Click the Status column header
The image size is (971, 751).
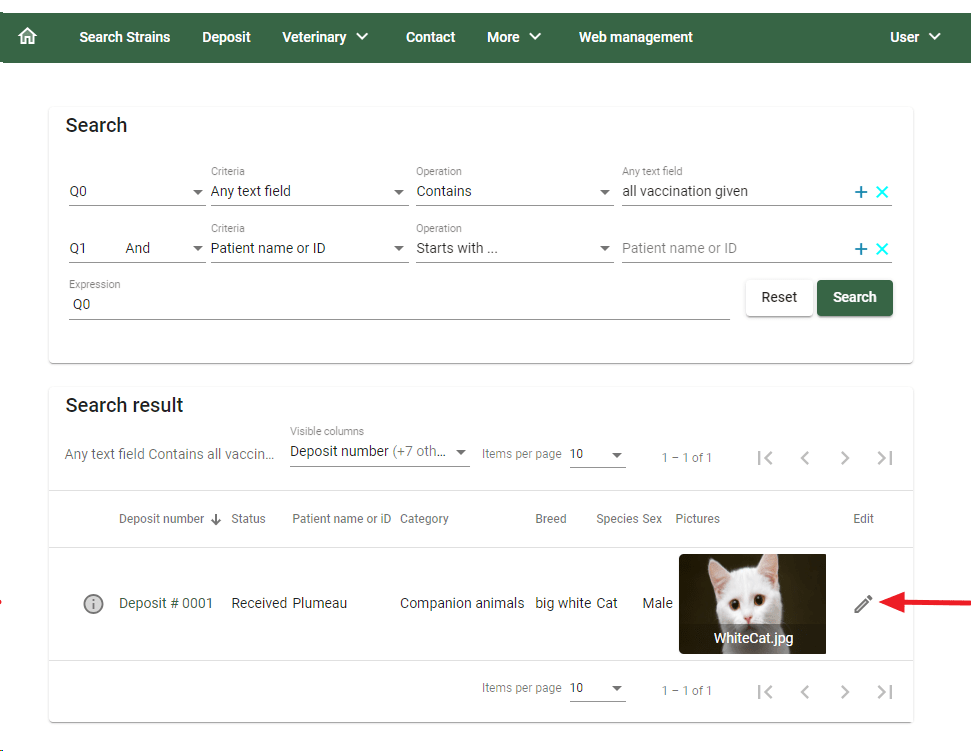248,519
